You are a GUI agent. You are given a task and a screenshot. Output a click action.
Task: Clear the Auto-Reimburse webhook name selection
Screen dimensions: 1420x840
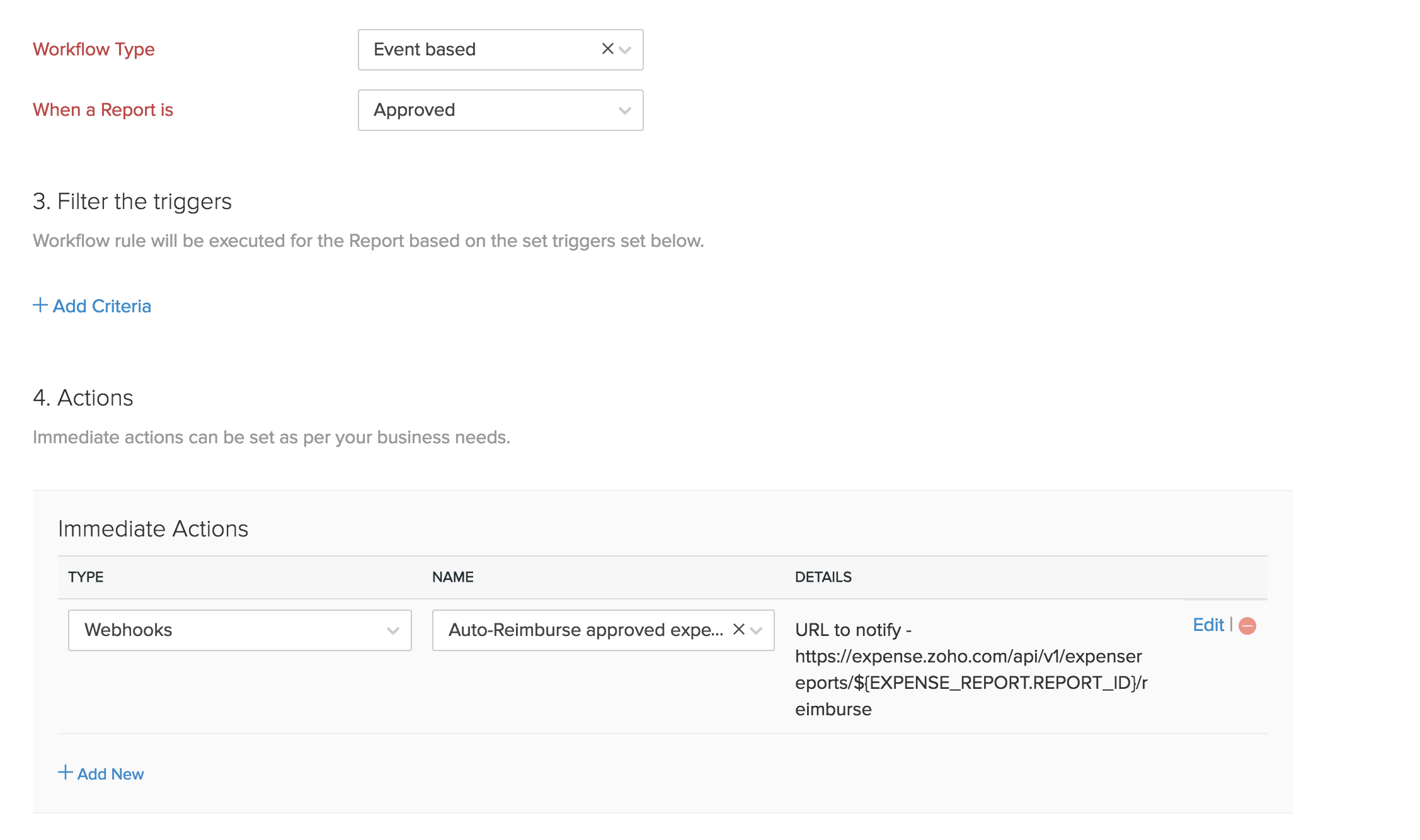[738, 630]
